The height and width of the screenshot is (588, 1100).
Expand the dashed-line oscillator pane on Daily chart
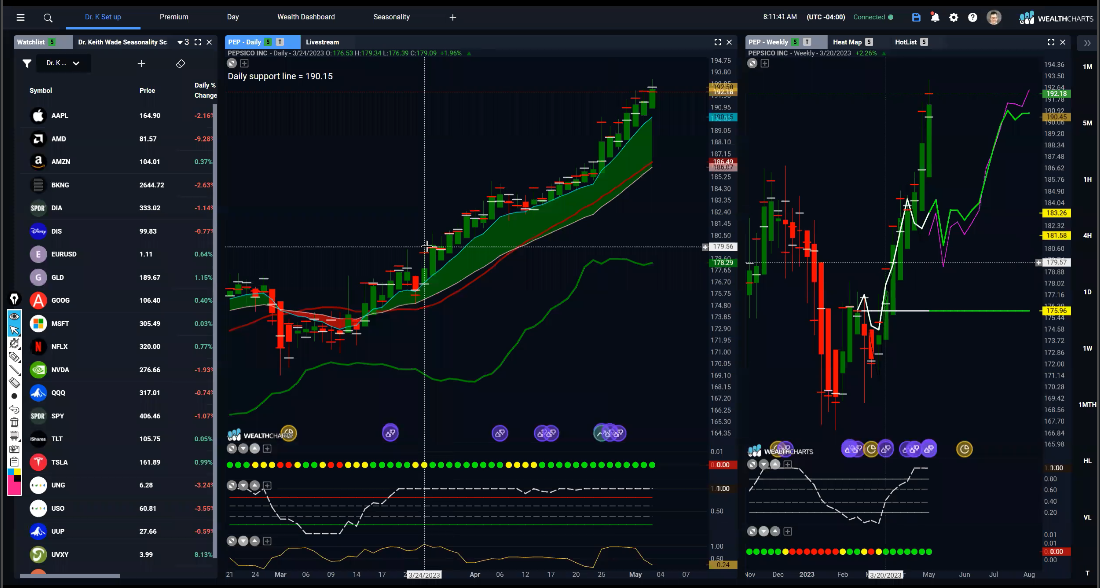point(267,485)
